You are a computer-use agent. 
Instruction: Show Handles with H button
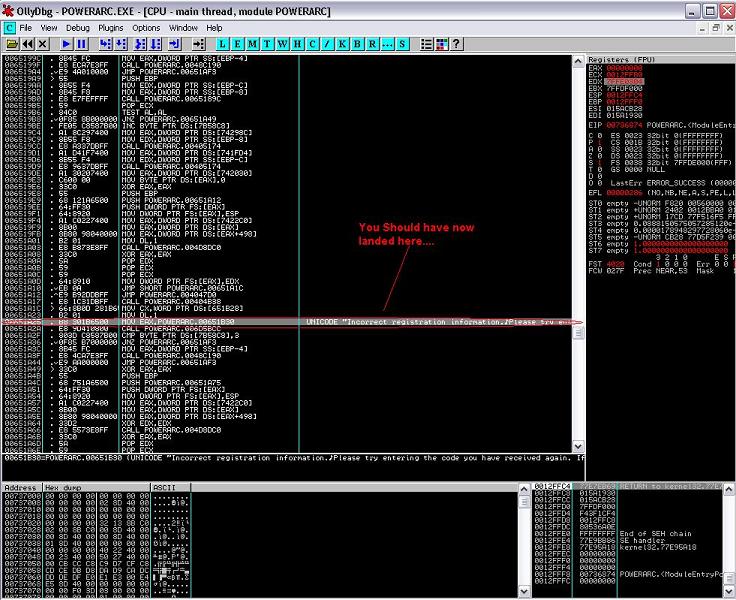click(x=298, y=44)
